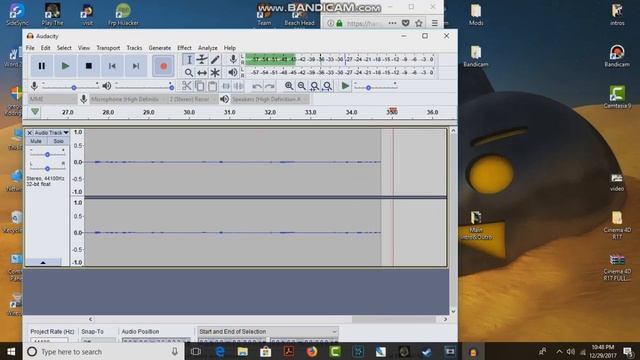Stop the recording
Screen dimensions: 640x360
click(89, 66)
